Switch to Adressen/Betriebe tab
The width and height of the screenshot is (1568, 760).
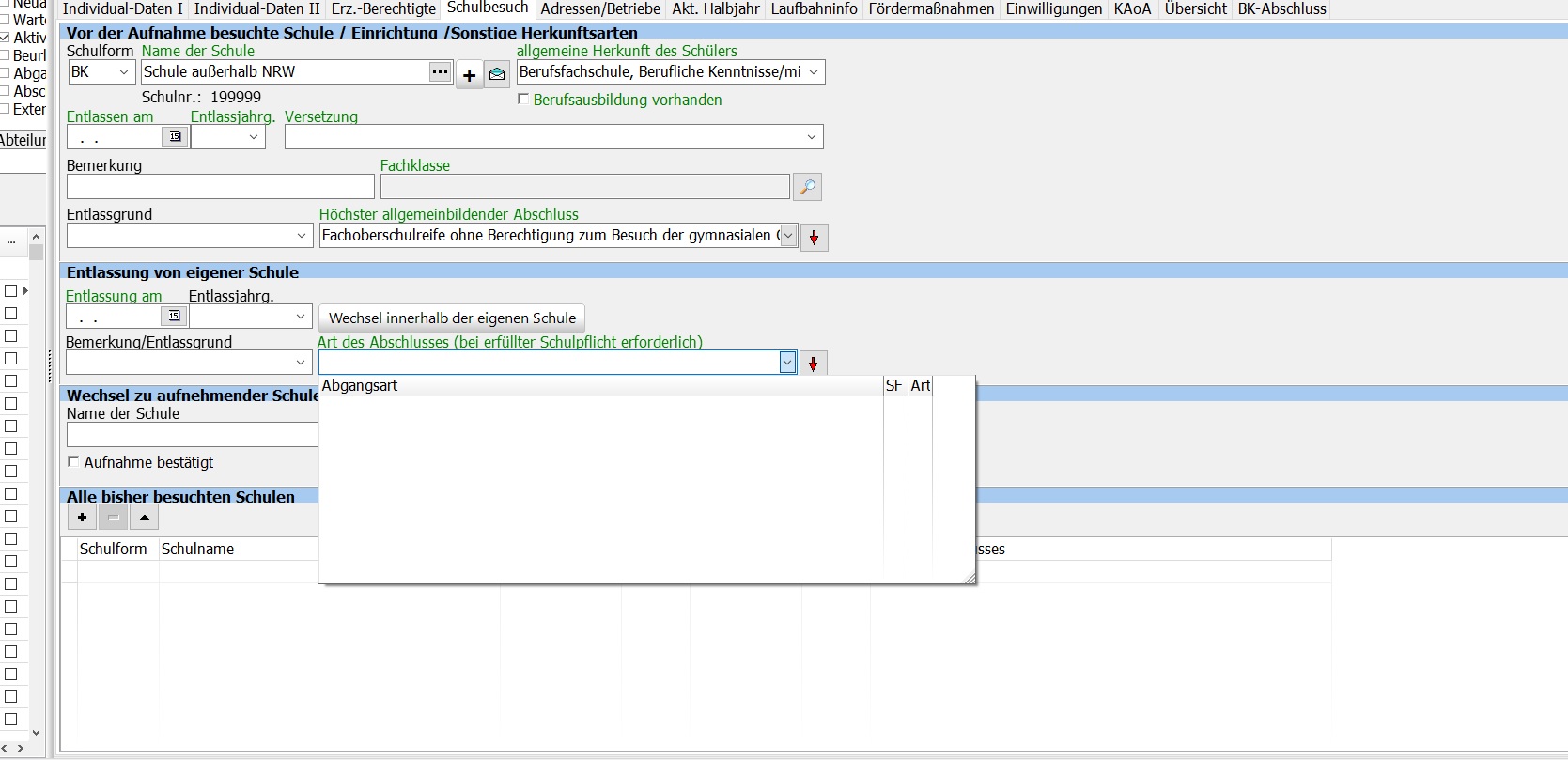click(600, 9)
